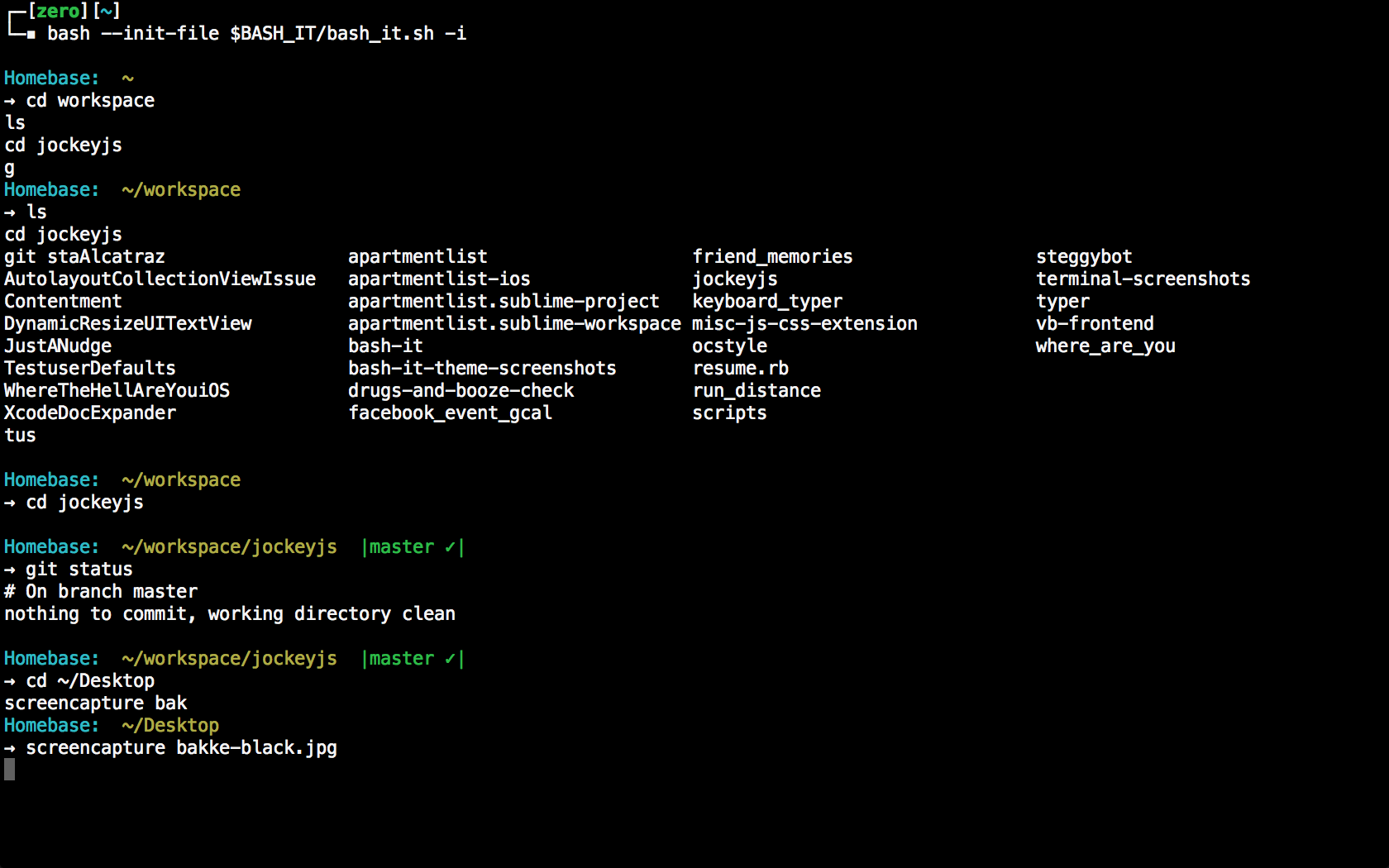Click the terminal cursor block at the bottom
The height and width of the screenshot is (868, 1389).
10,770
